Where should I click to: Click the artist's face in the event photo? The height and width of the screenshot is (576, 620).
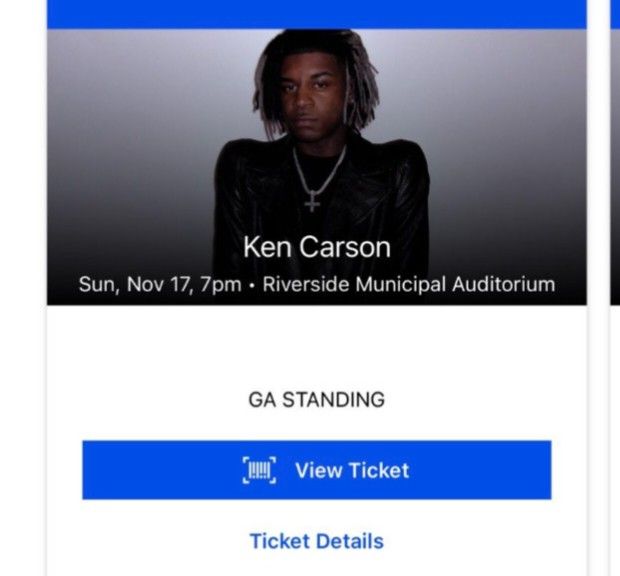(x=313, y=100)
